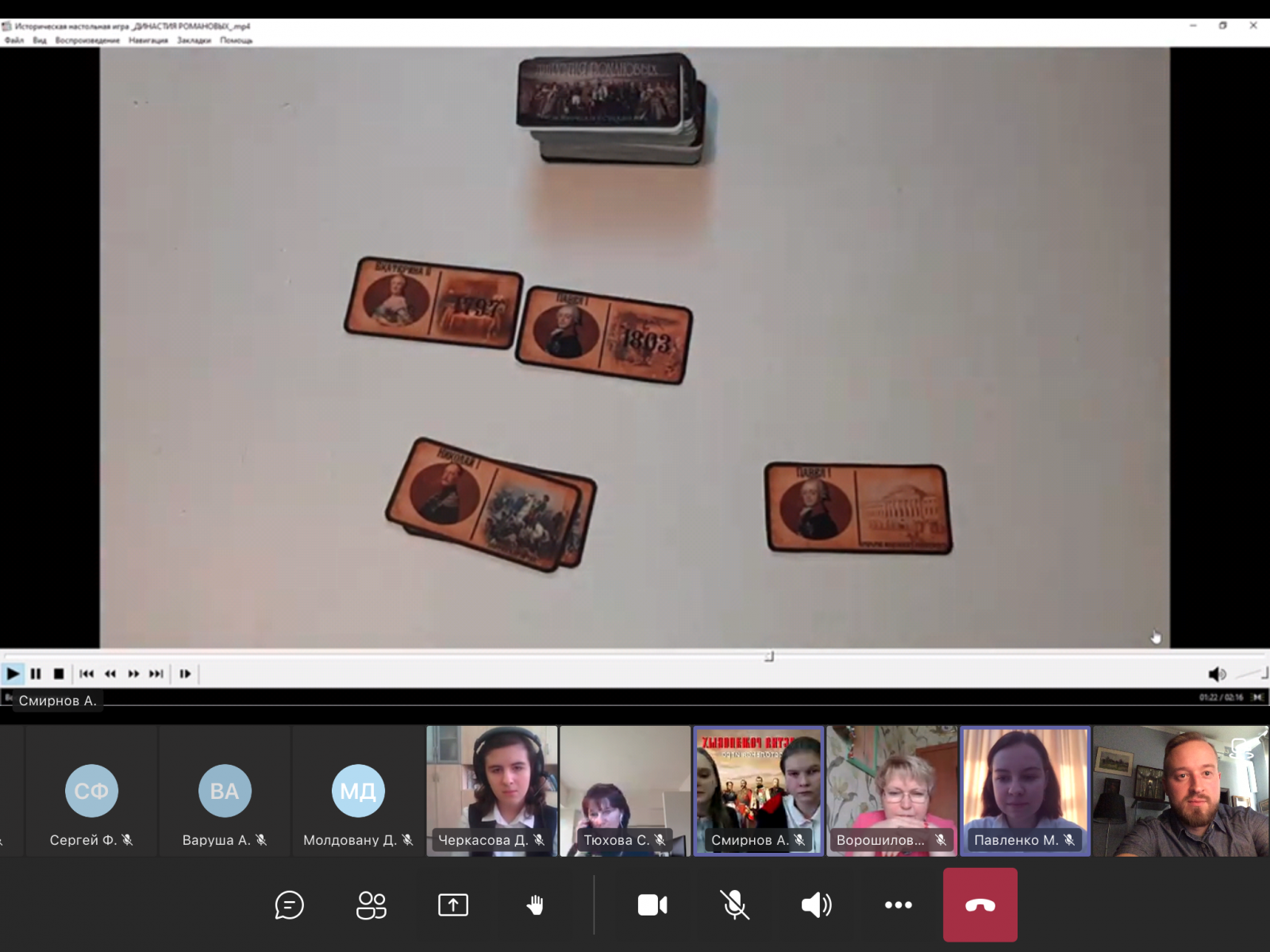1270x952 pixels.
Task: Click the share screen icon
Action: (x=453, y=905)
